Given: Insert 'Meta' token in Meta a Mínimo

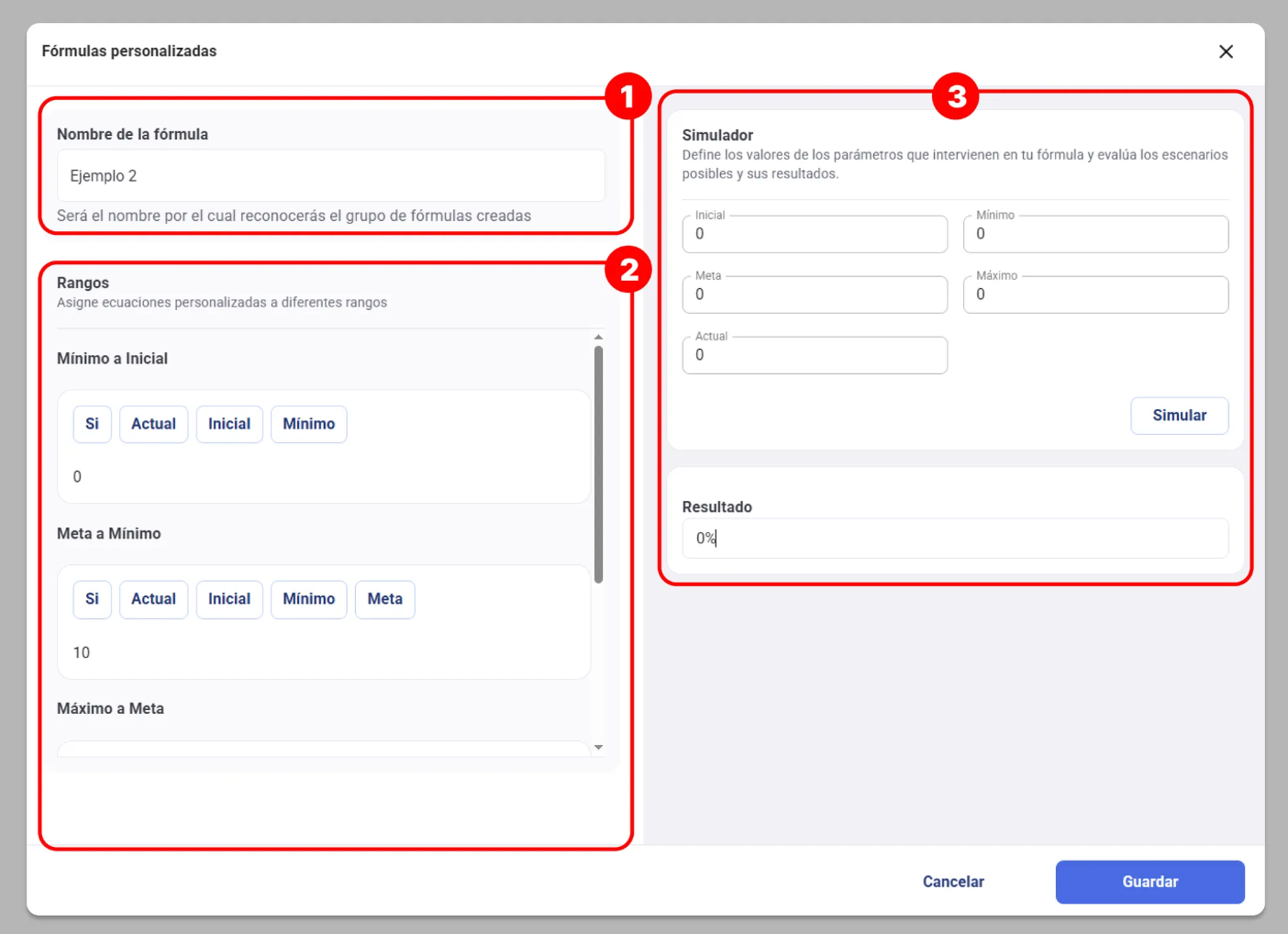Looking at the screenshot, I should [x=384, y=599].
